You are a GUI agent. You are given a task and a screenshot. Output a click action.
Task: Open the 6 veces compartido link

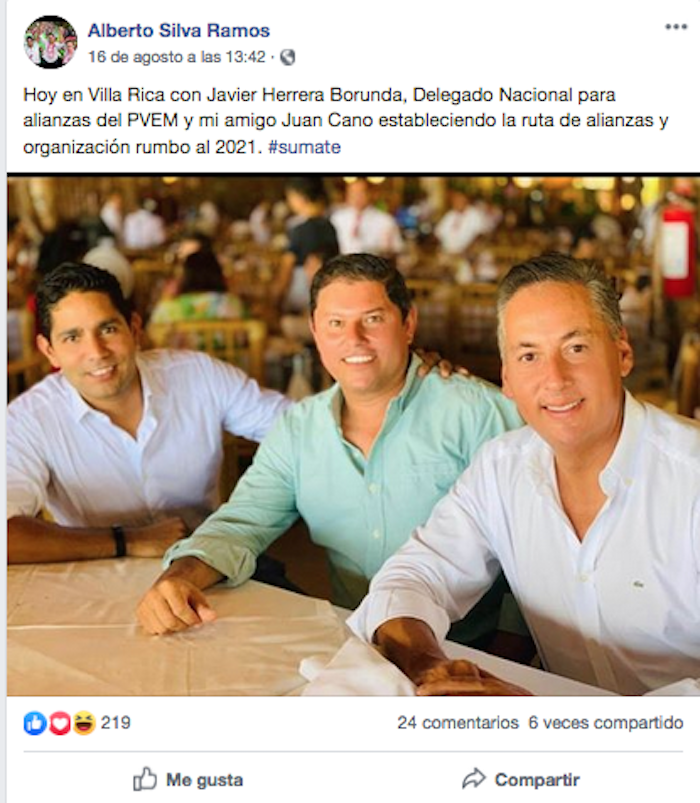[606, 723]
